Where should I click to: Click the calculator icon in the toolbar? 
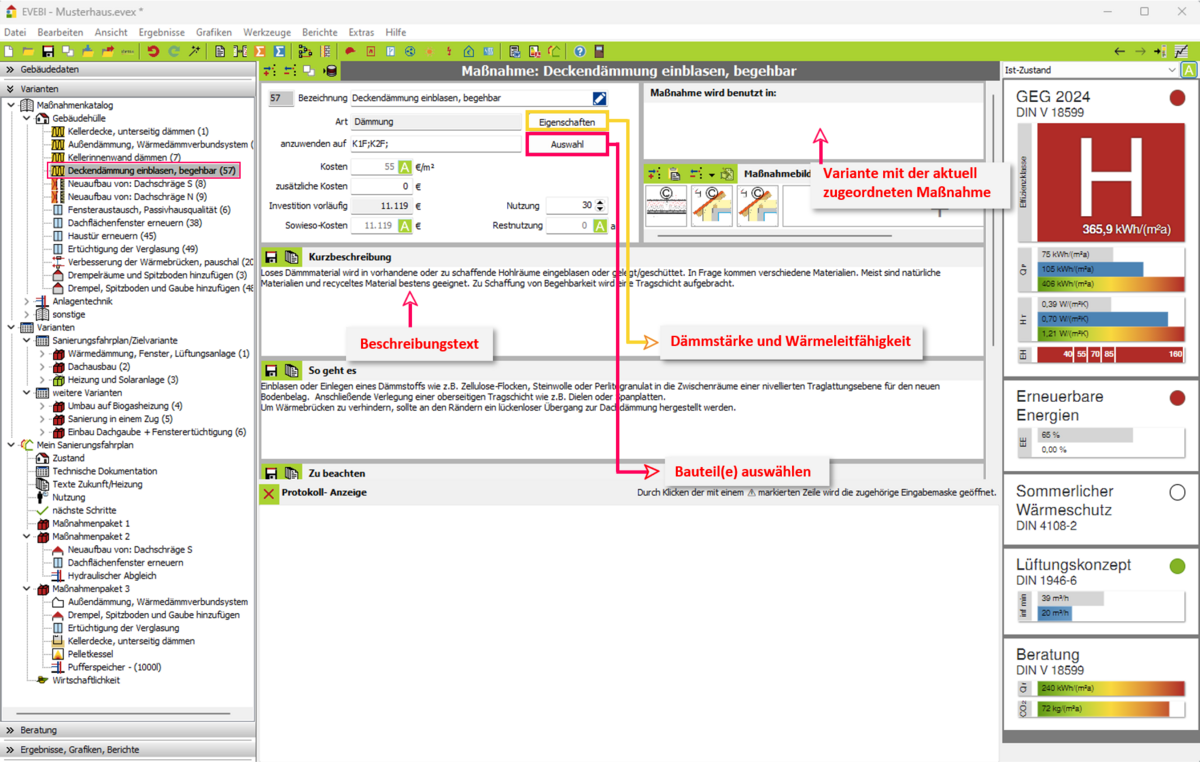tap(599, 51)
